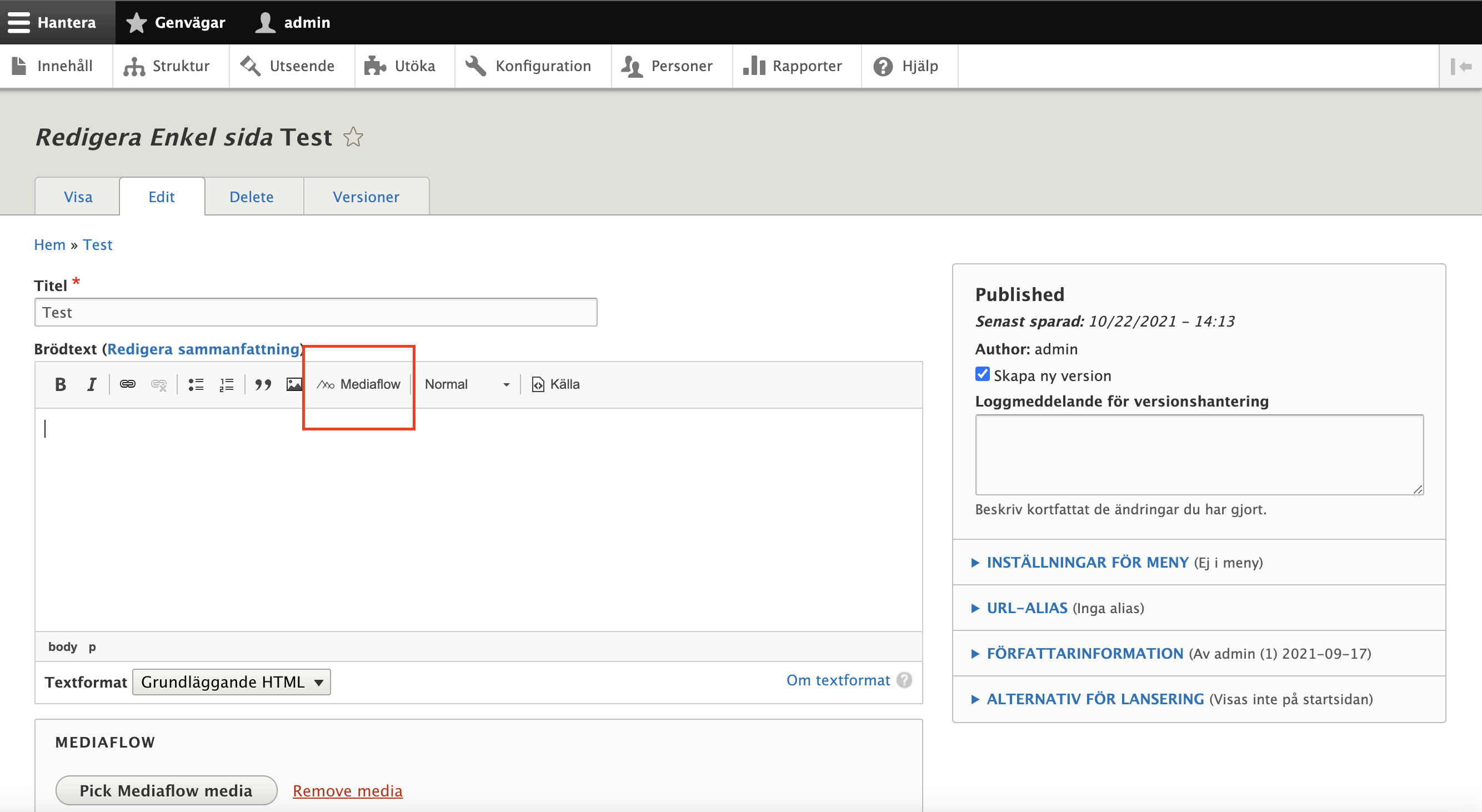This screenshot has width=1482, height=812.
Task: Open the Normal paragraph format dropdown
Action: [467, 384]
